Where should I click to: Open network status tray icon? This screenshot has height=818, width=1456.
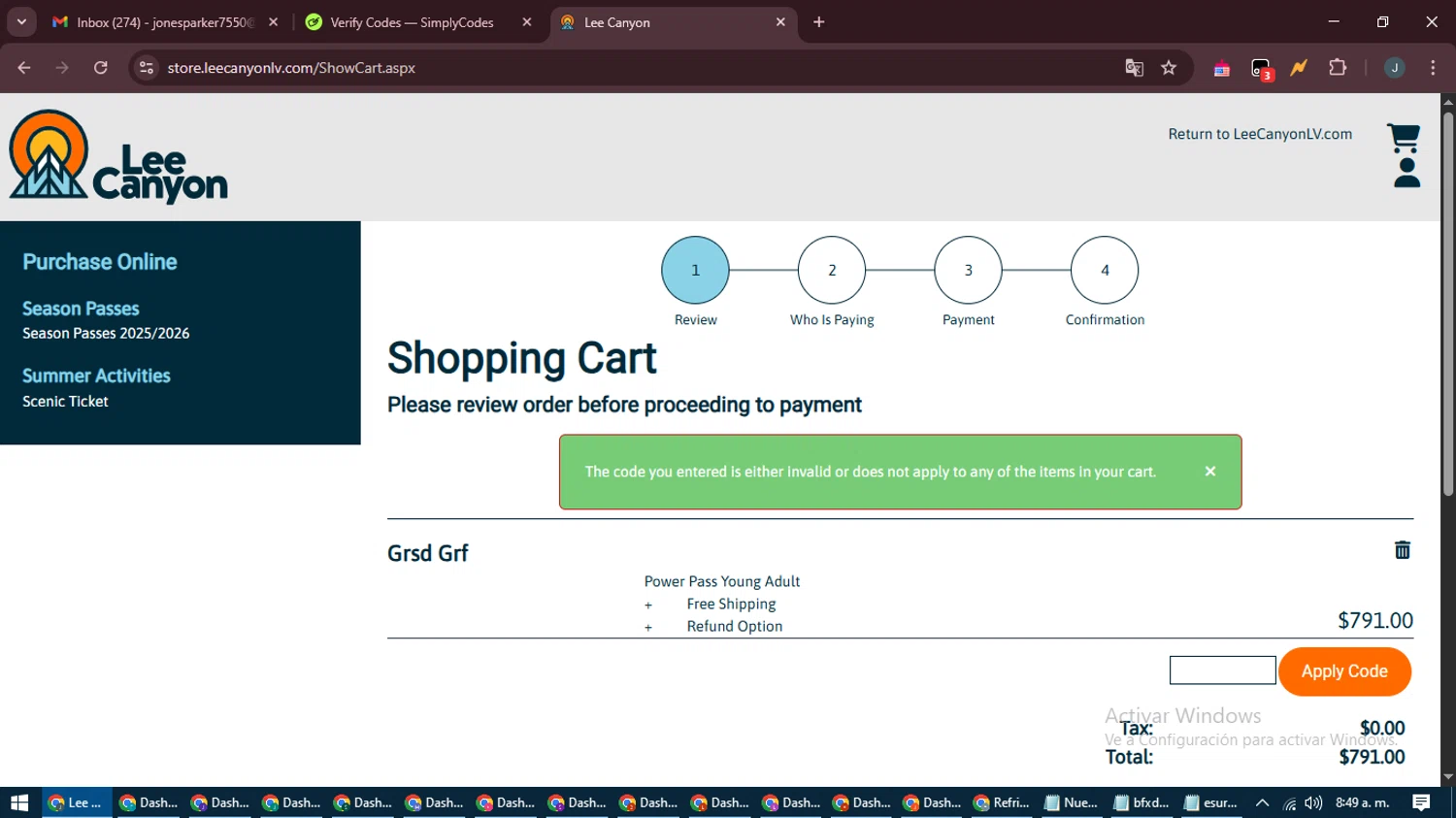click(1289, 802)
